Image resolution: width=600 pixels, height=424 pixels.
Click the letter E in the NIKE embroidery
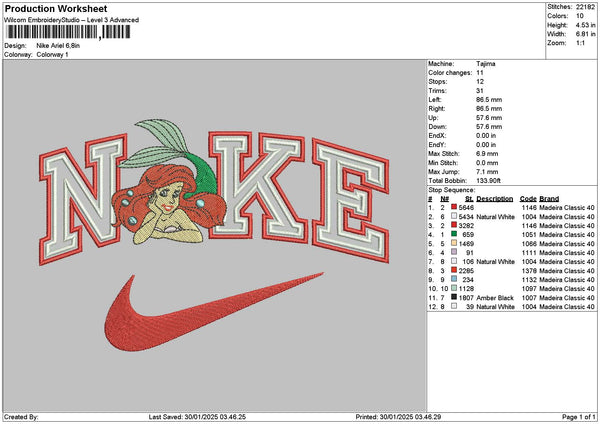pos(351,201)
